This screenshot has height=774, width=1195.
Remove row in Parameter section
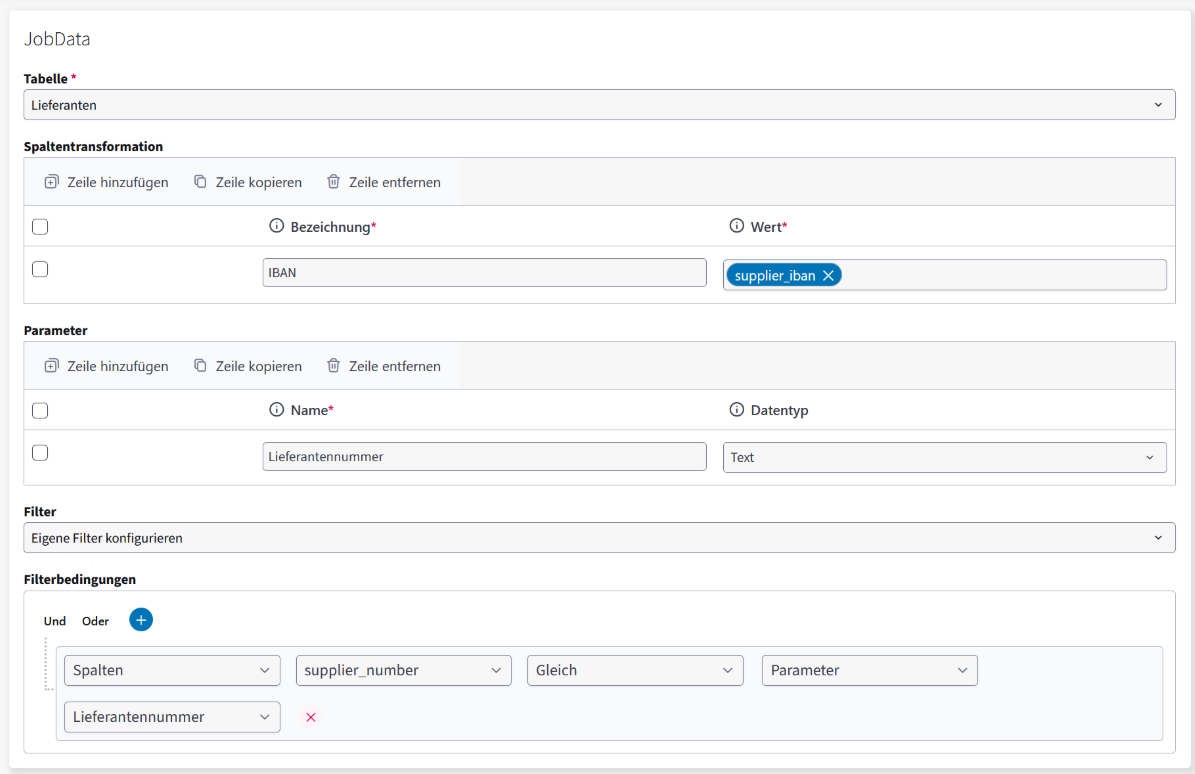pos(383,366)
